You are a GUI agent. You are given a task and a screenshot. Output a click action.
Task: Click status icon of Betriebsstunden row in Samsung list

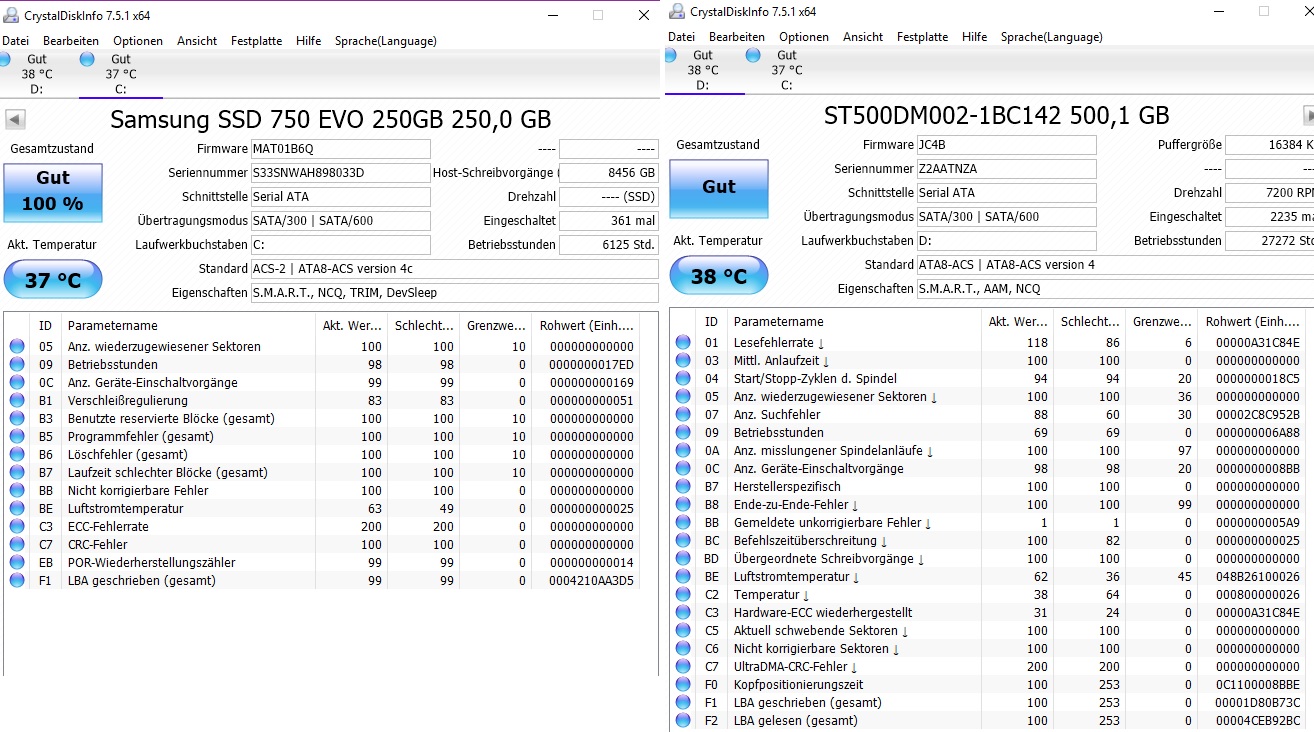point(17,365)
